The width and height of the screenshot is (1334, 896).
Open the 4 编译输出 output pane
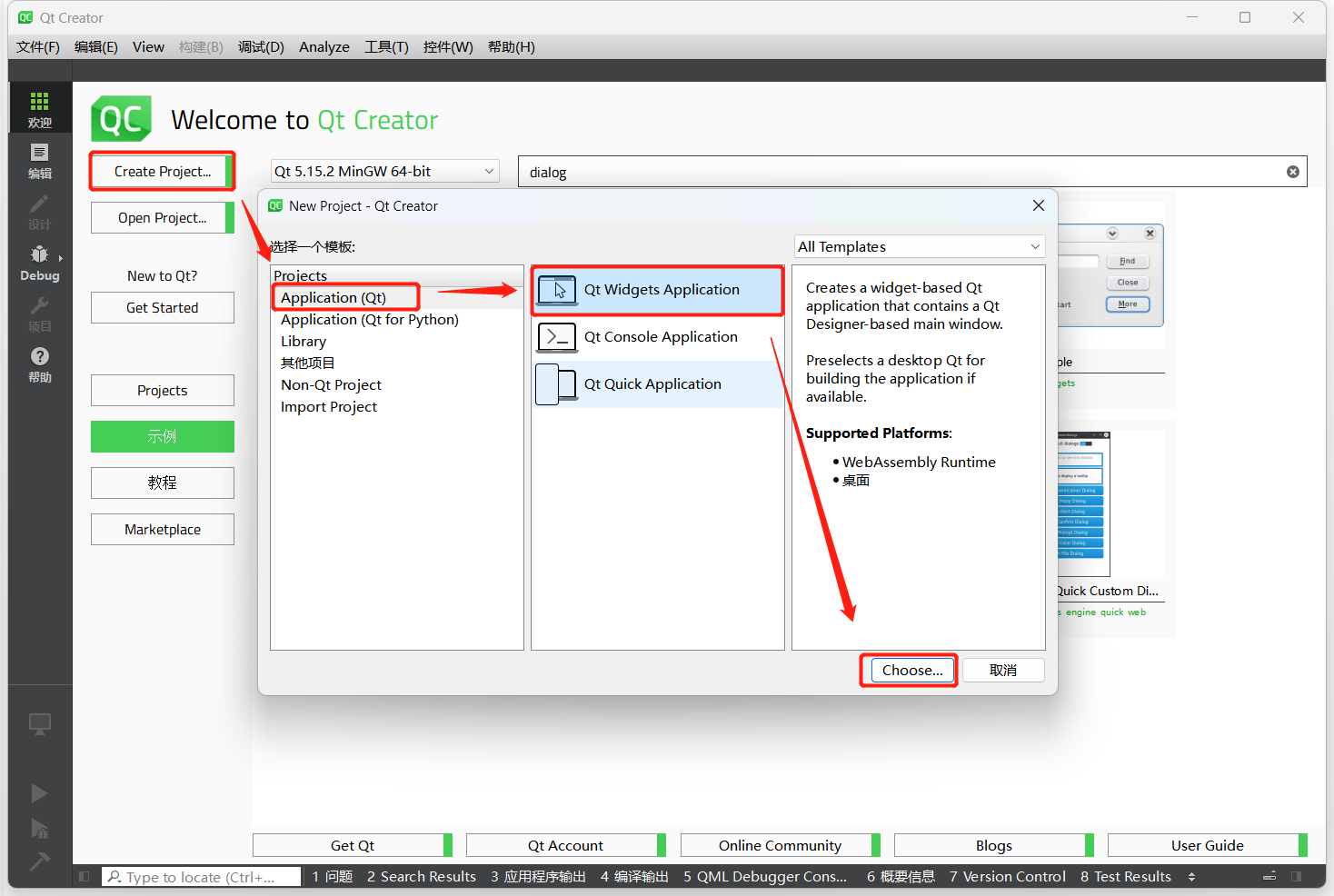[634, 877]
